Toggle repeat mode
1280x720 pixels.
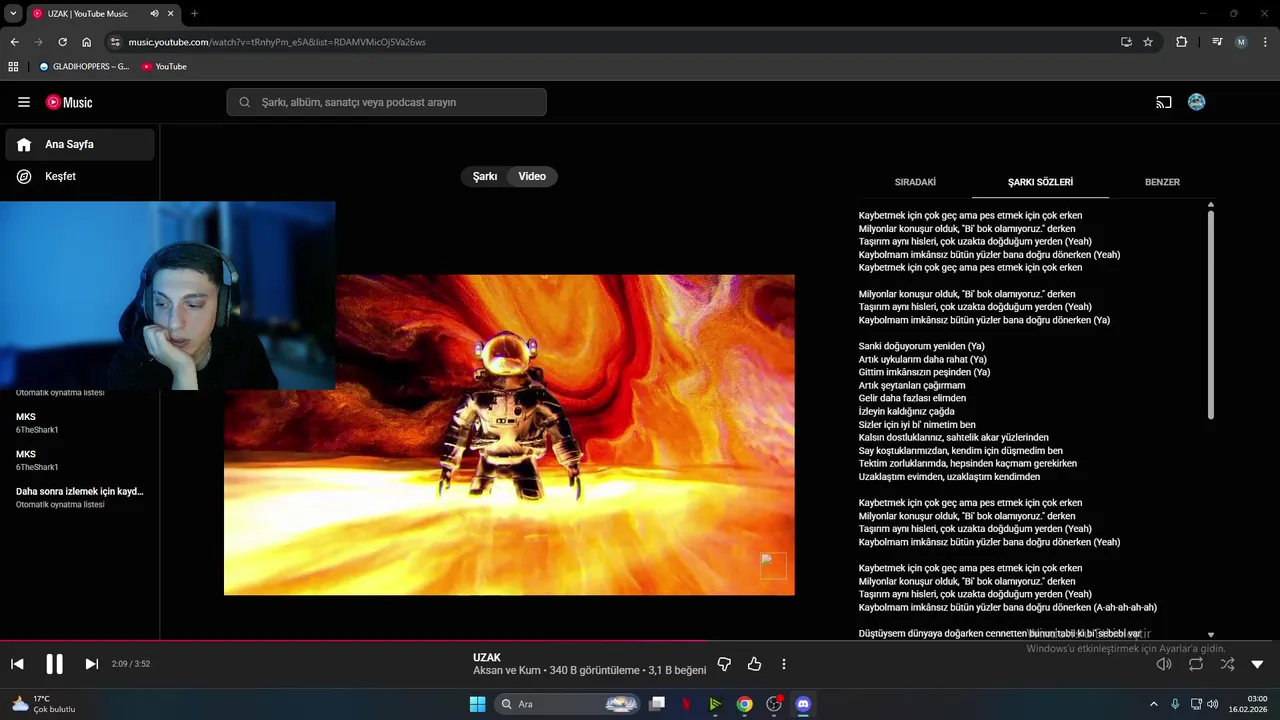[x=1196, y=664]
